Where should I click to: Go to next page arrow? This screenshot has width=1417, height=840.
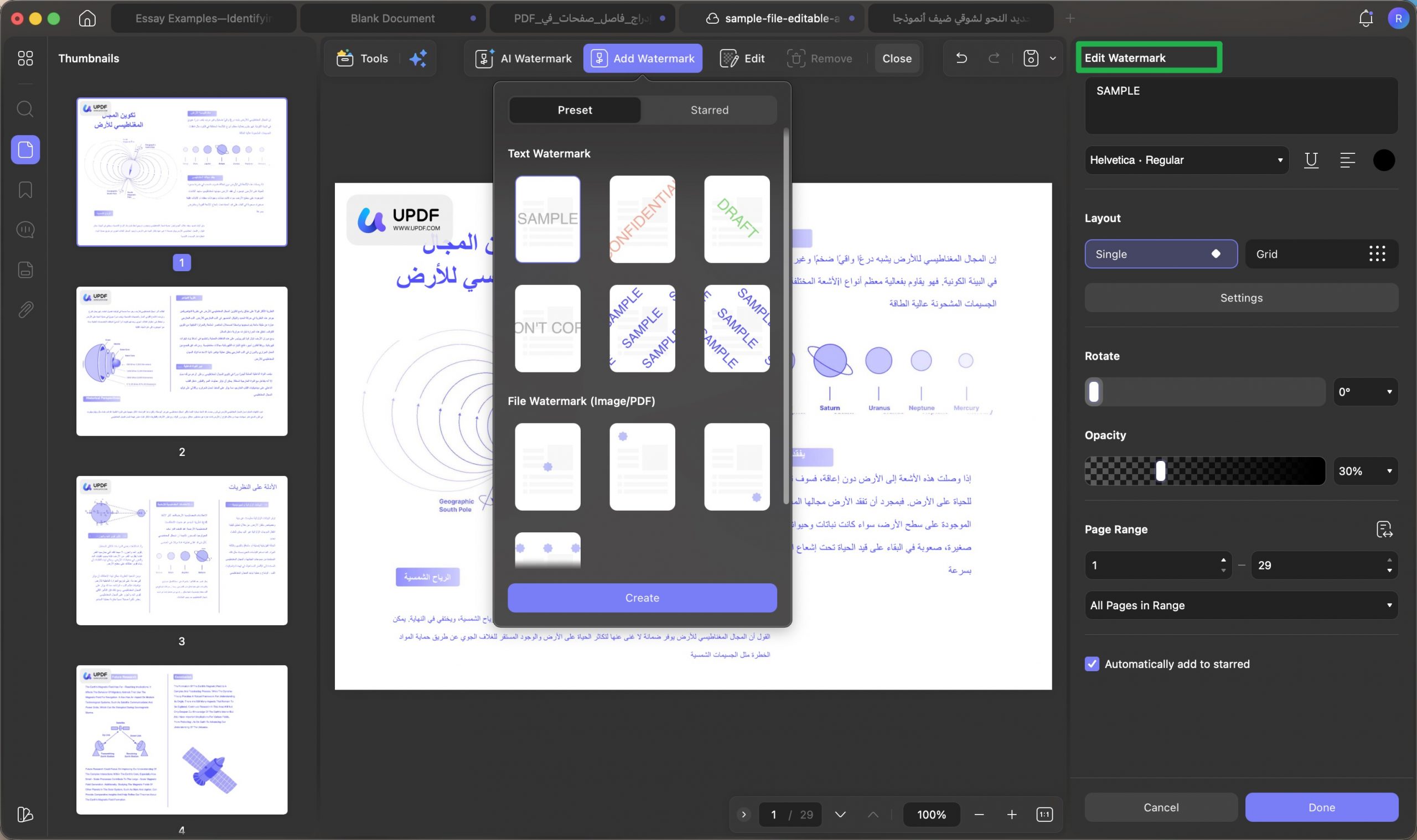click(x=841, y=815)
